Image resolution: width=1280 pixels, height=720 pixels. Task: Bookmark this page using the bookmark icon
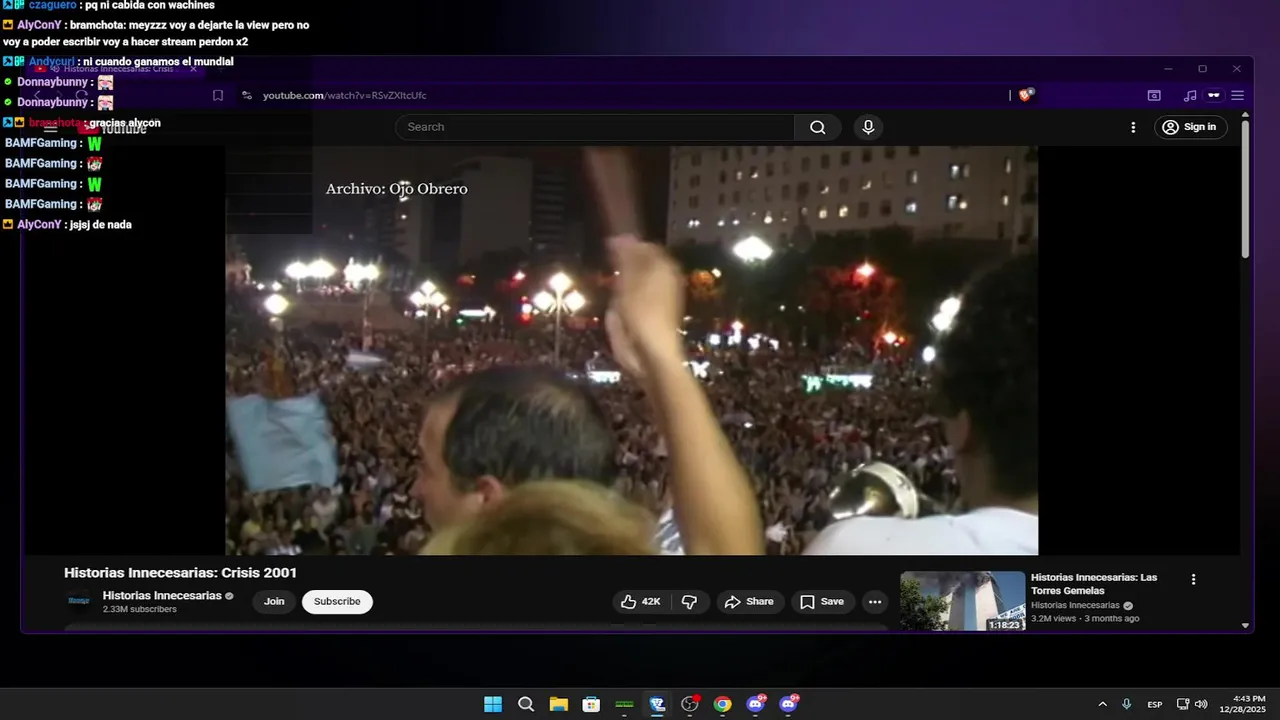(218, 95)
